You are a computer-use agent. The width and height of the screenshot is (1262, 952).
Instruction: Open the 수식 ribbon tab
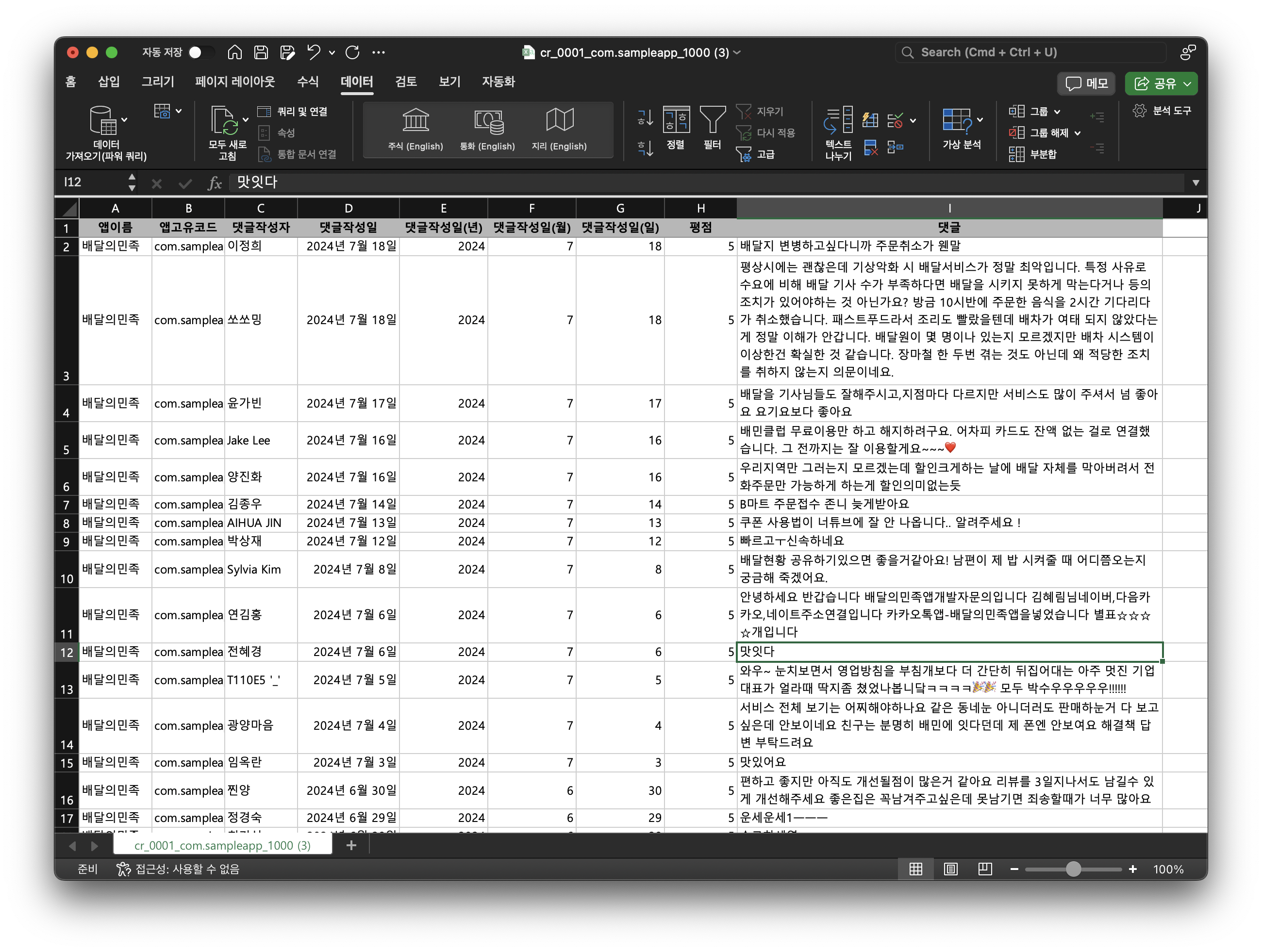point(308,82)
